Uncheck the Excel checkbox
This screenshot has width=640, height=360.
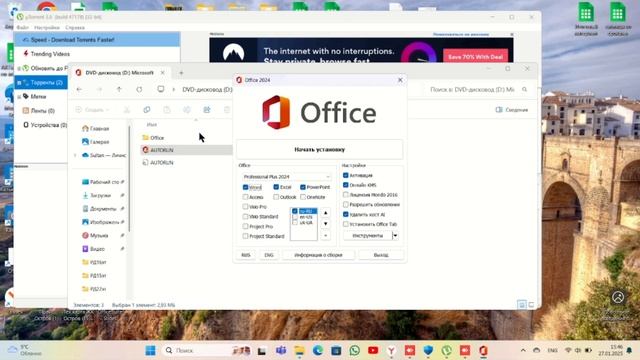(x=276, y=187)
